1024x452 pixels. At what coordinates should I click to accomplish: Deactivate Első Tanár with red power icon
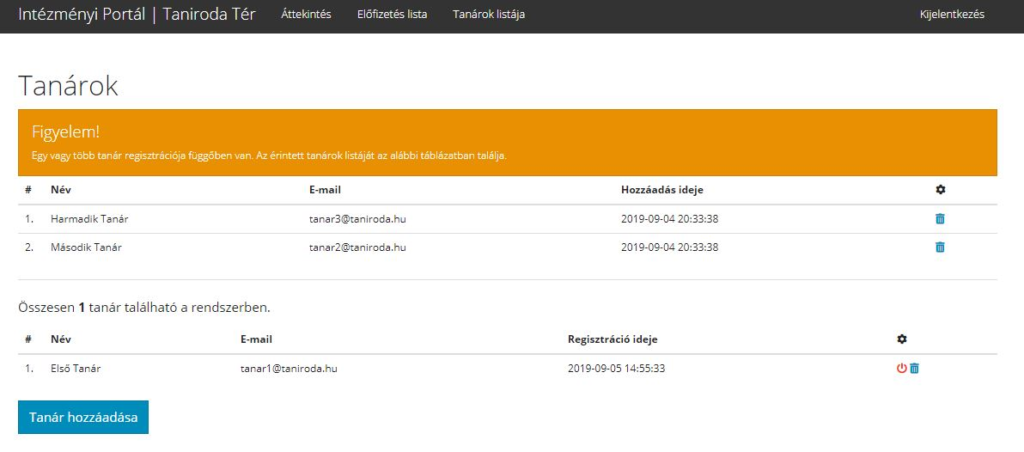pyautogui.click(x=901, y=368)
